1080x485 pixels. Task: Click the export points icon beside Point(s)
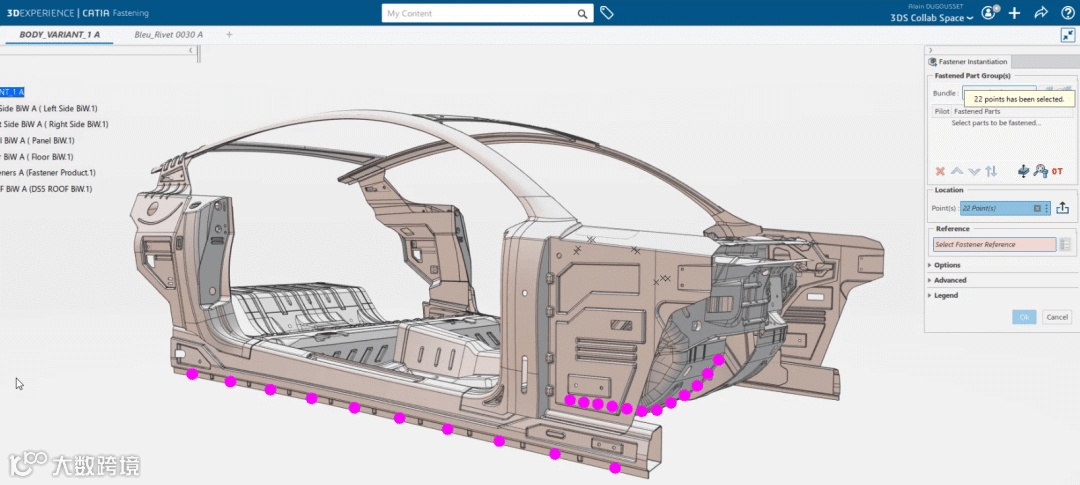1063,208
